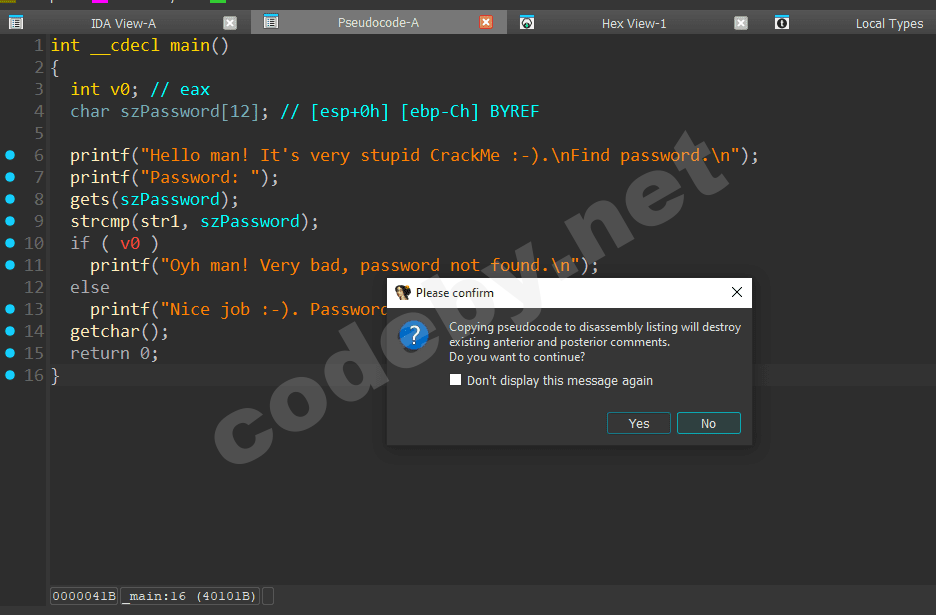Click the IDA View-A tab icon
Image resolution: width=936 pixels, height=615 pixels.
pyautogui.click(x=16, y=23)
